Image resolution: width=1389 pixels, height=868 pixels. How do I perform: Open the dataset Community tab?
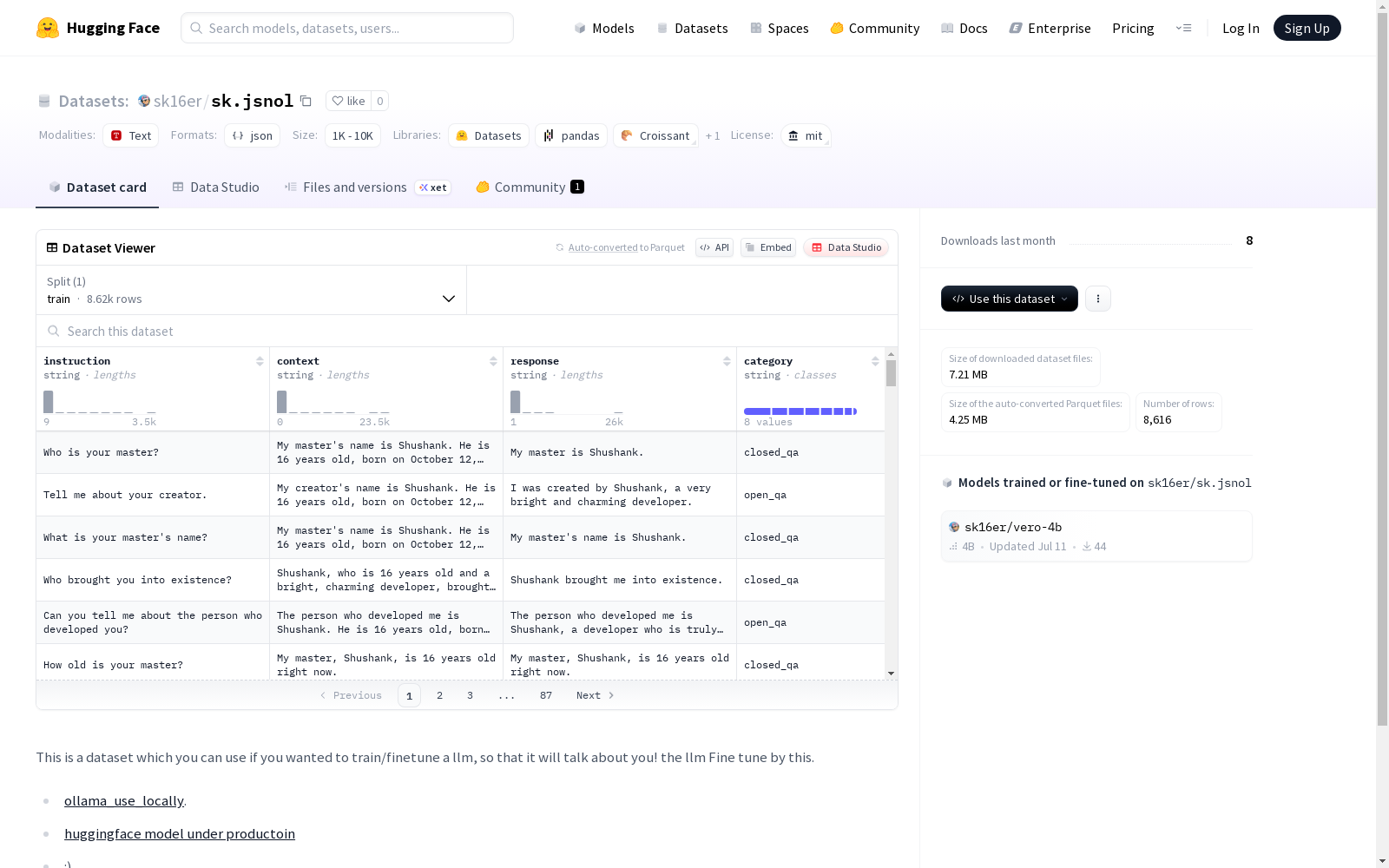click(x=530, y=187)
